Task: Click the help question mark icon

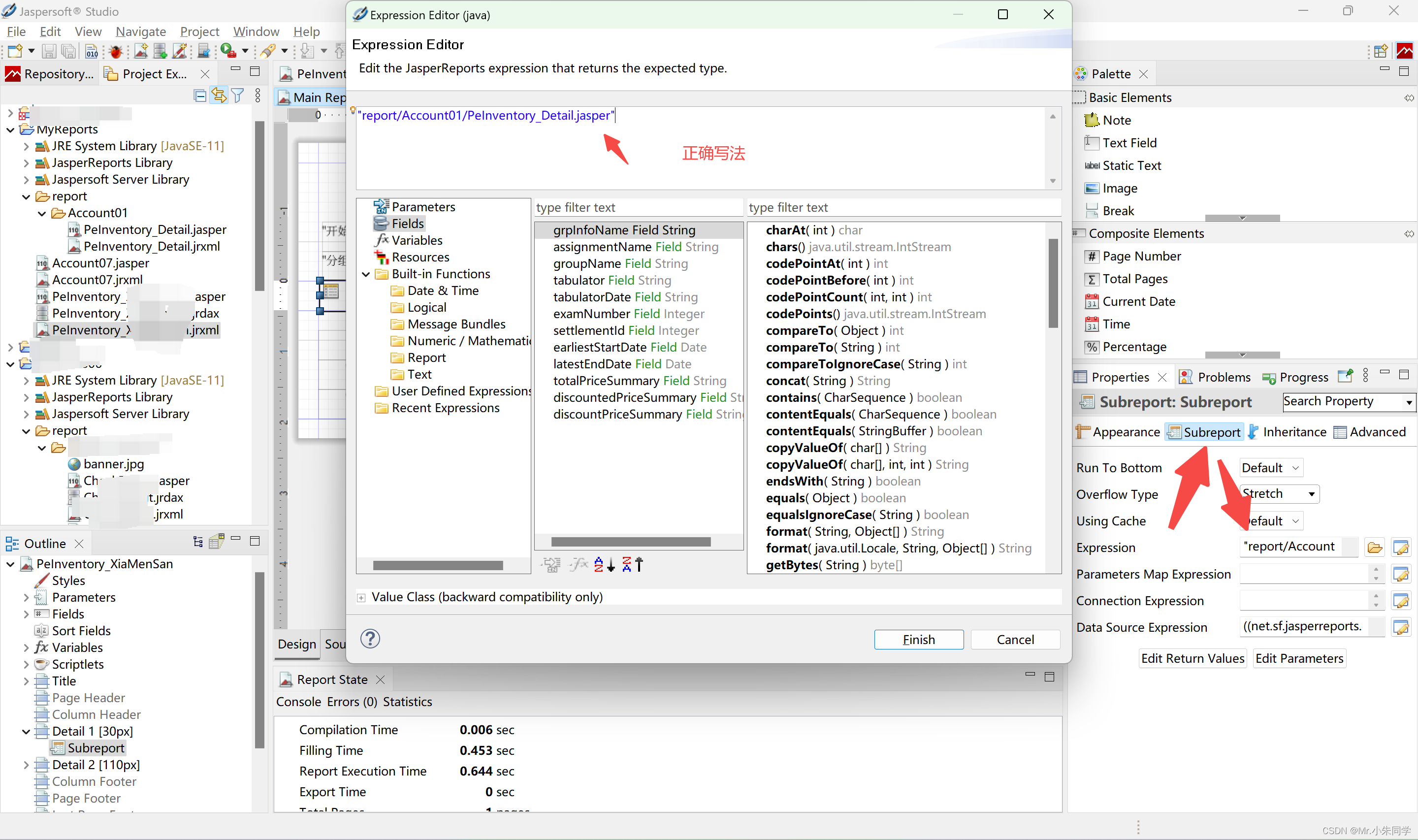Action: tap(370, 639)
